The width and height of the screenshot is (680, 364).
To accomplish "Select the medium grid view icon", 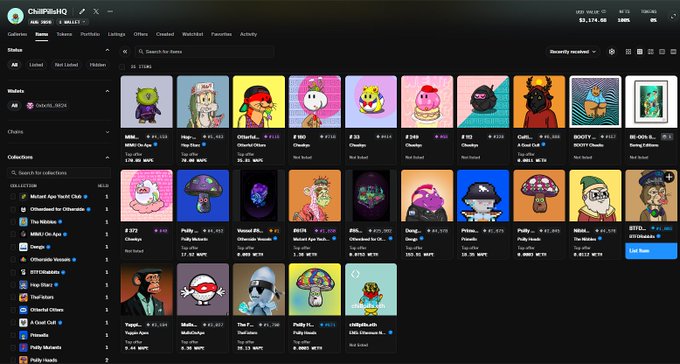I will click(x=640, y=52).
